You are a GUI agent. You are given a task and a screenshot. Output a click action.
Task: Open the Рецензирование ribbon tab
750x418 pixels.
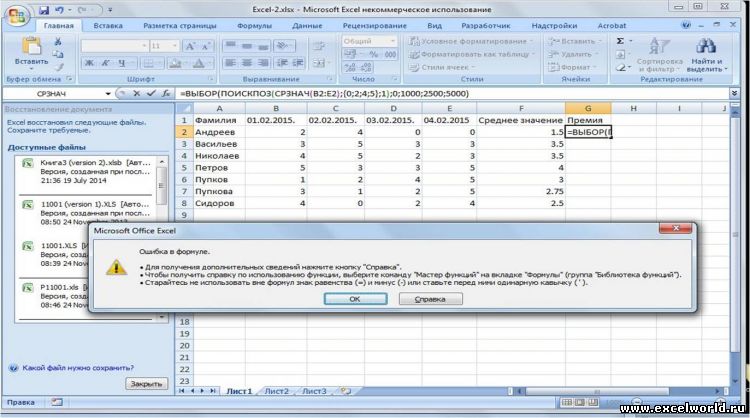point(375,26)
